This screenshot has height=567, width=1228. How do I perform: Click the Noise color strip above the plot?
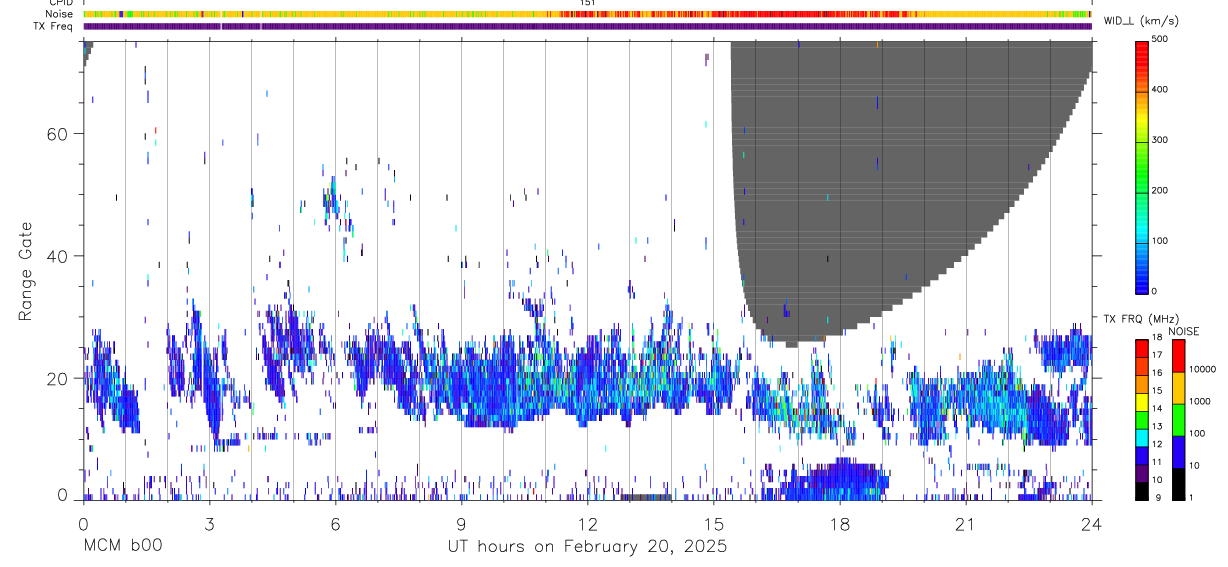pyautogui.click(x=588, y=14)
